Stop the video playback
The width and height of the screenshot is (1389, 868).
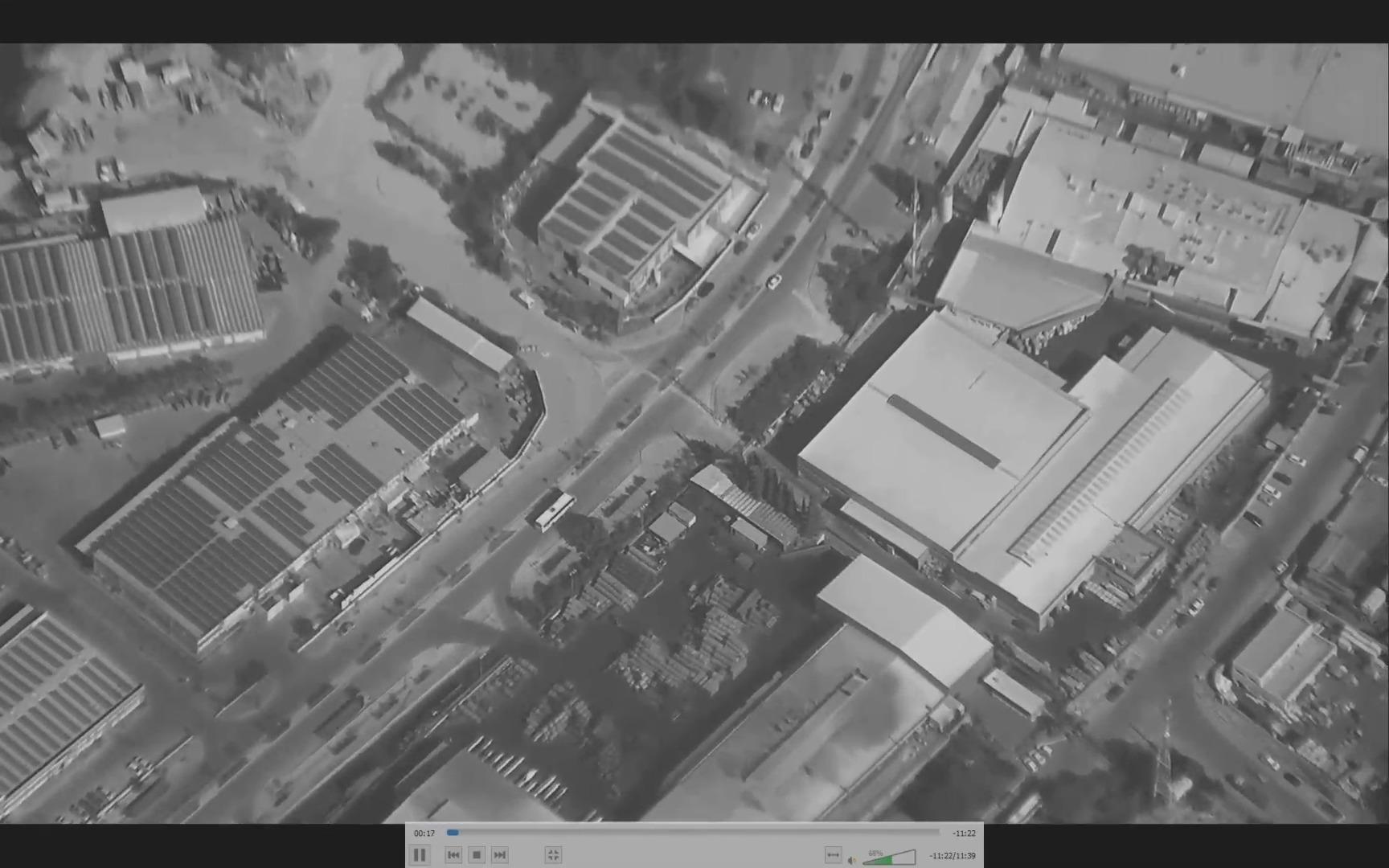477,855
